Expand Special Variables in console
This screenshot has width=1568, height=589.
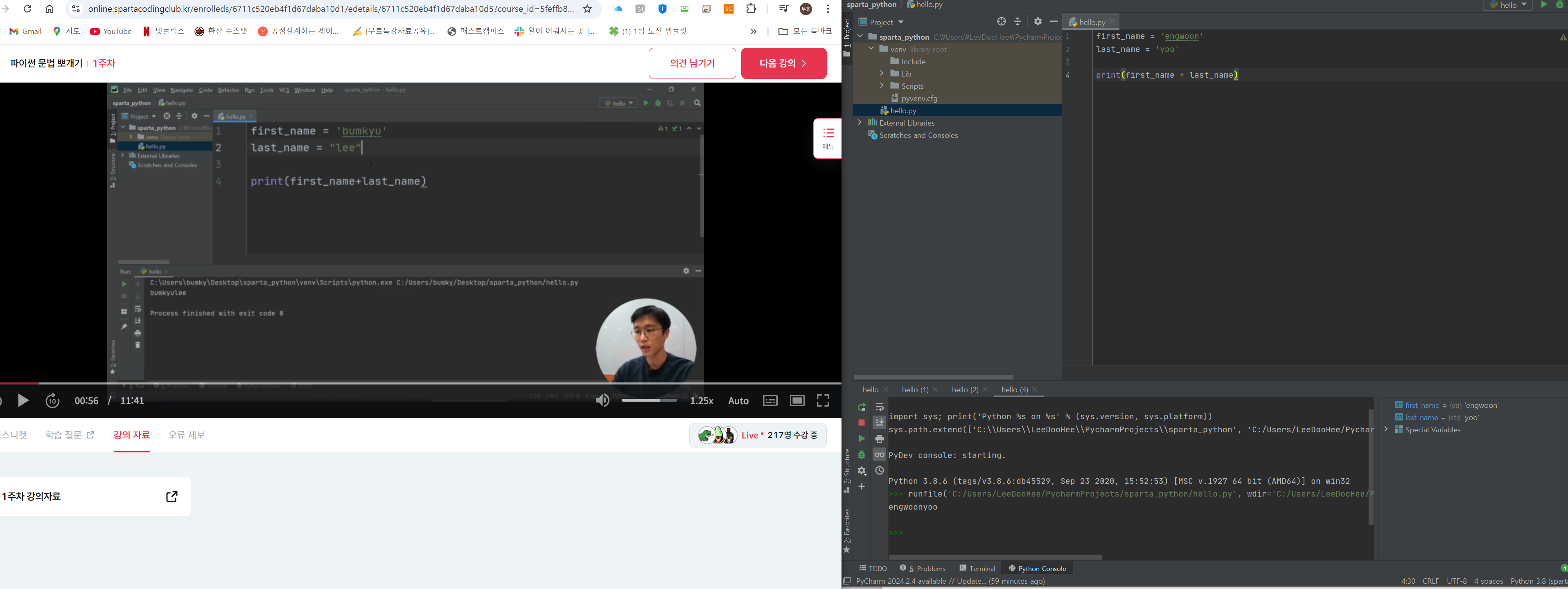[1386, 429]
